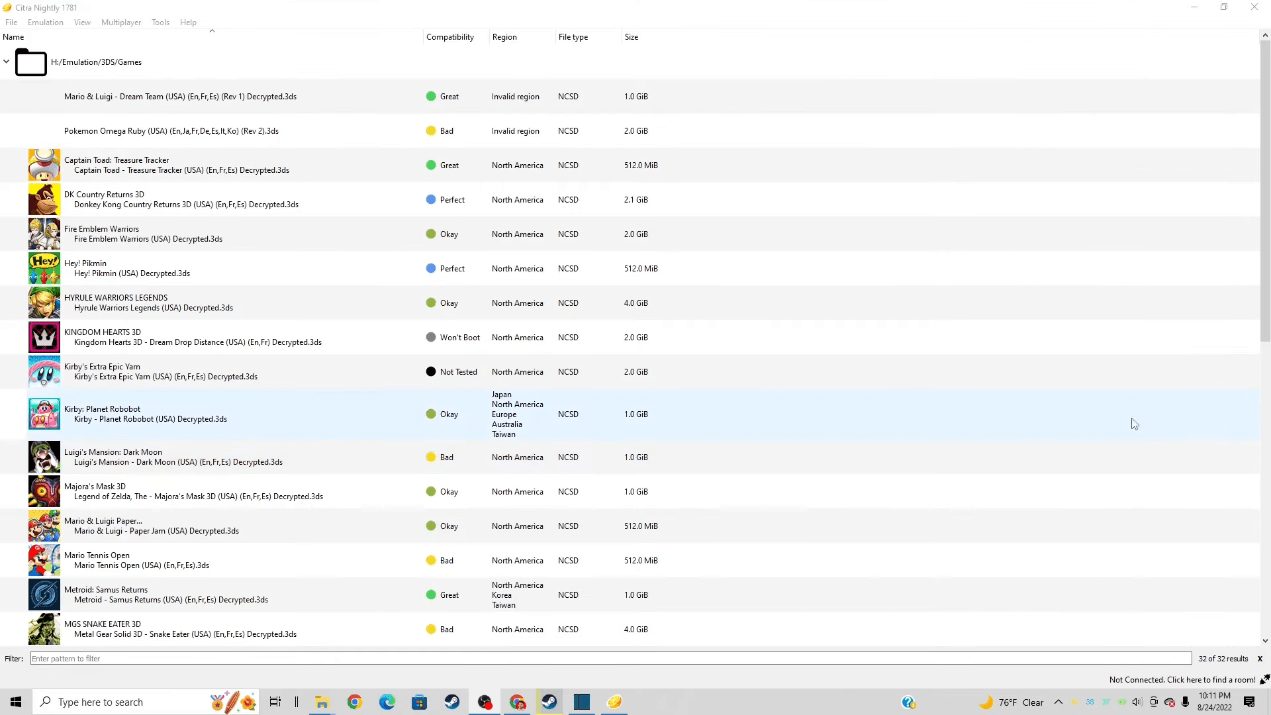Viewport: 1271px width, 715px height.
Task: Click '2.1 GiB' size for DK Country Returns
Action: pos(636,199)
